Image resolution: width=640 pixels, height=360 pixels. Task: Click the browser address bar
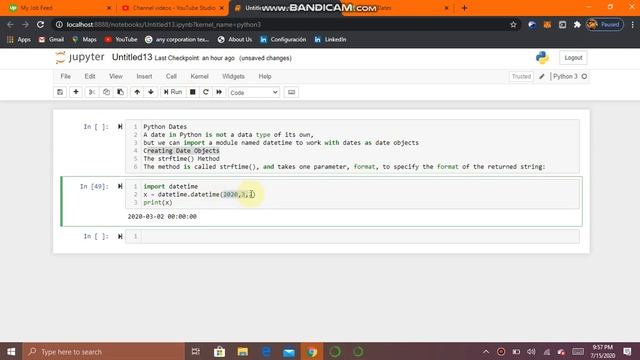coord(282,24)
